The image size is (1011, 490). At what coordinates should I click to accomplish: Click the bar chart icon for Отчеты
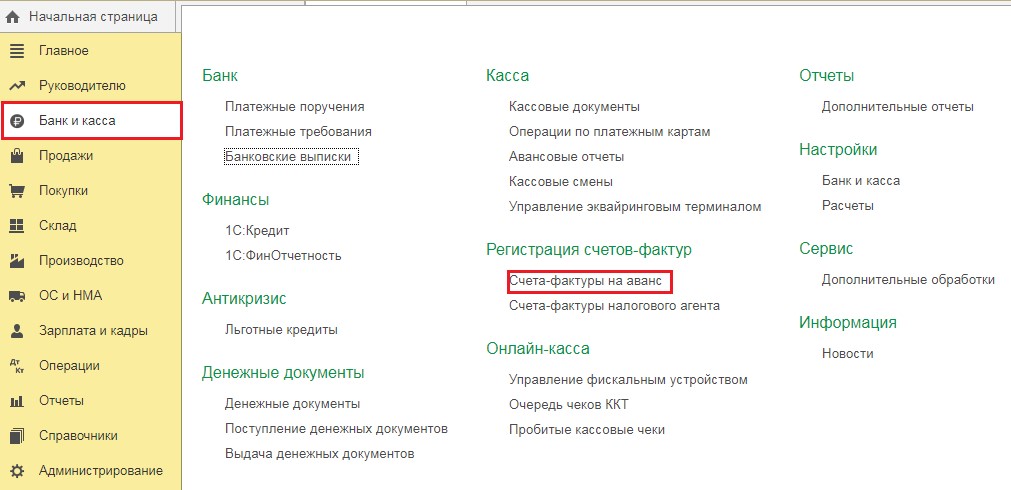(17, 401)
